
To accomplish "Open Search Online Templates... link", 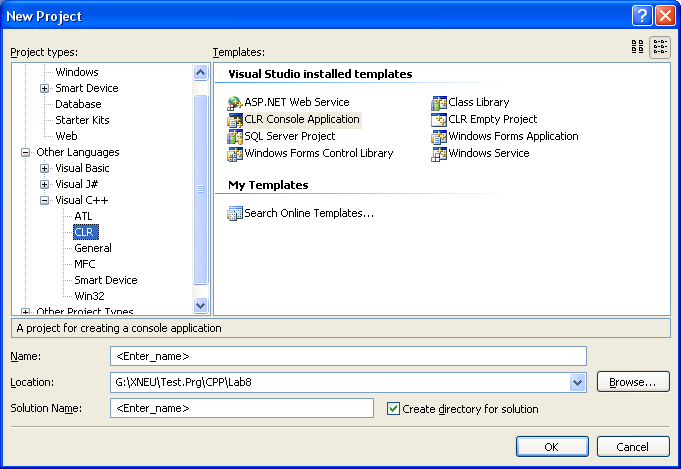I will (309, 213).
